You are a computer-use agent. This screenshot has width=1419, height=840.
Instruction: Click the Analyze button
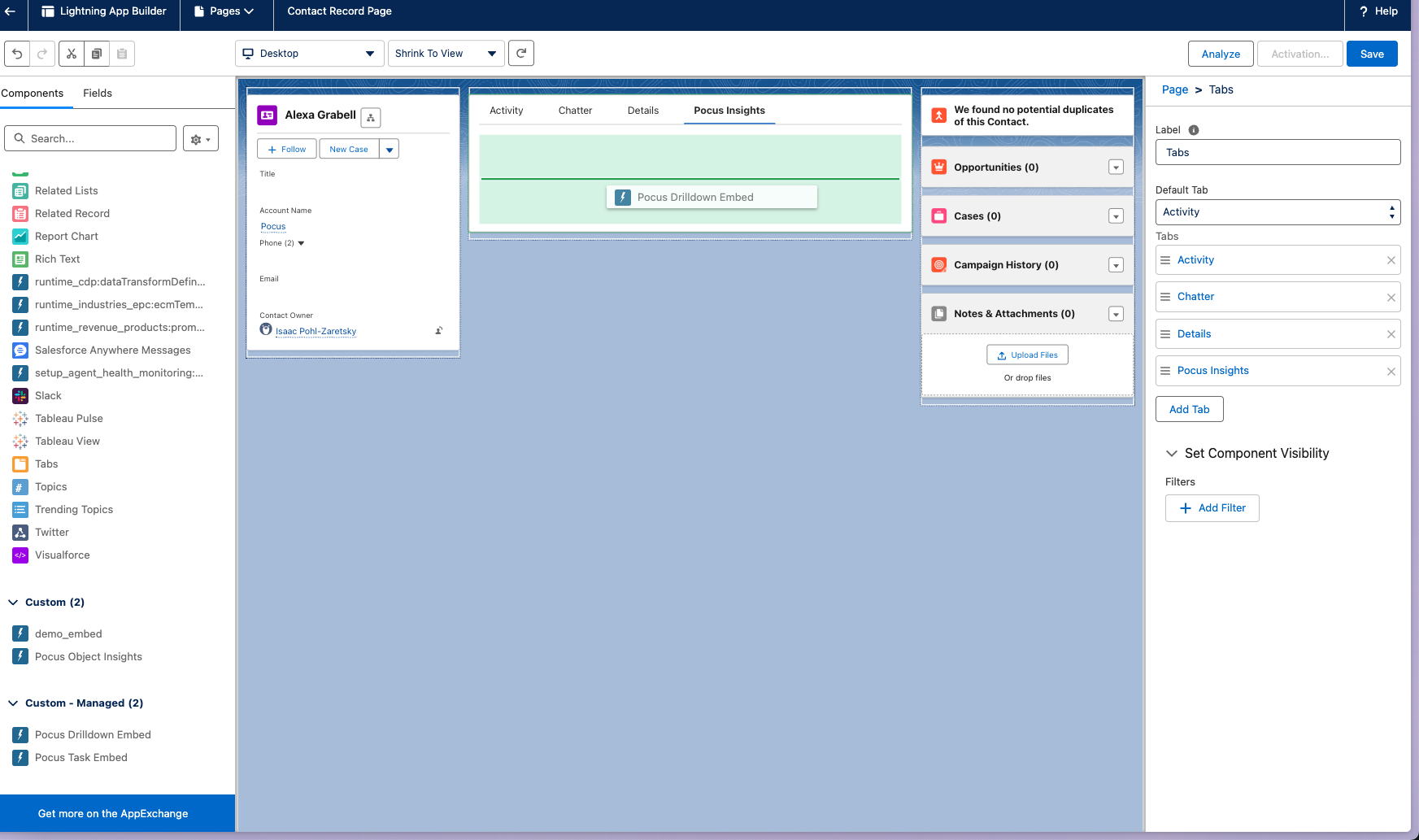coord(1221,54)
